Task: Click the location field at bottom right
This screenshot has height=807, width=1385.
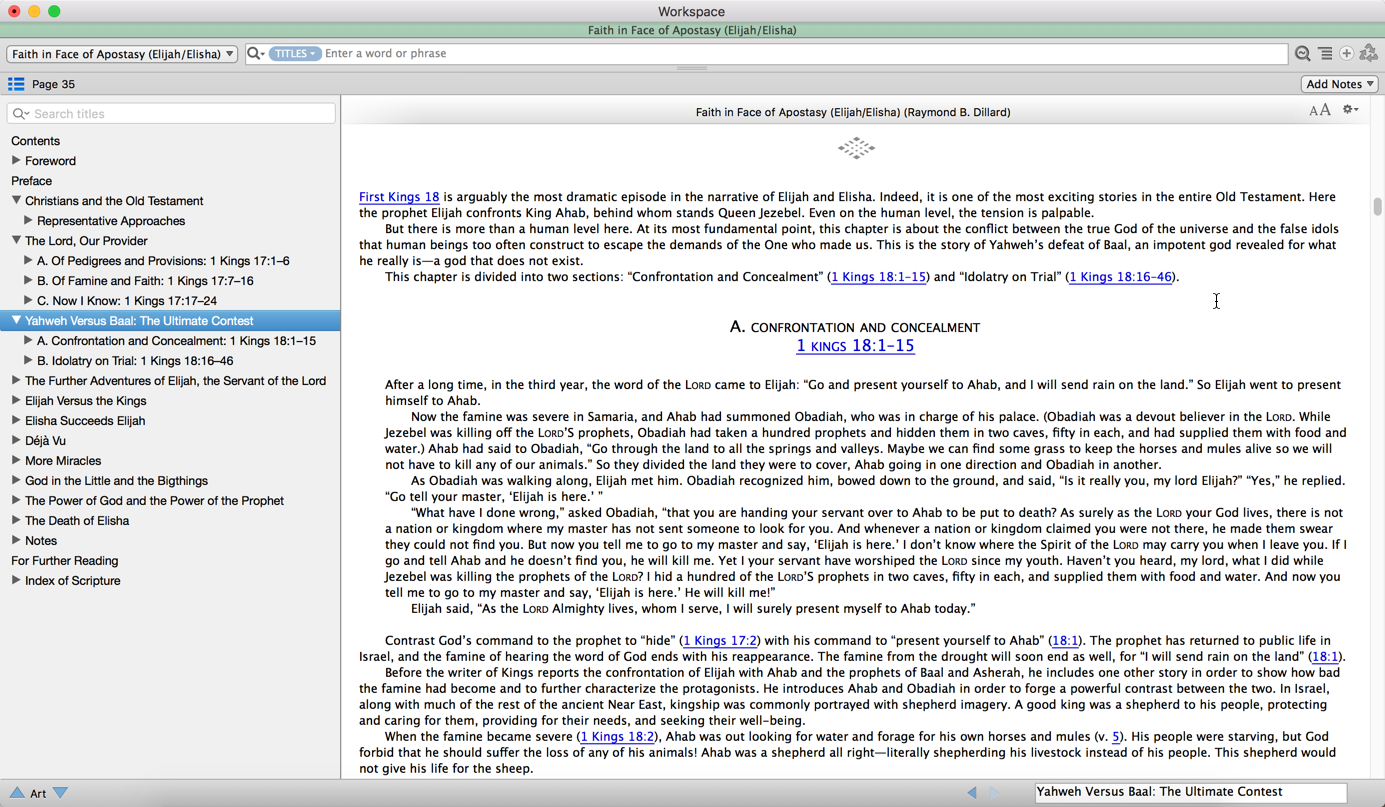Action: pos(1190,792)
